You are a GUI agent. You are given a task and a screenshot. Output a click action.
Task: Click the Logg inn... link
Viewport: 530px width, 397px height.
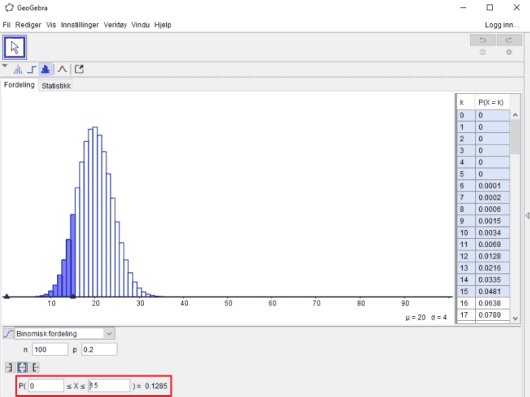pos(502,25)
